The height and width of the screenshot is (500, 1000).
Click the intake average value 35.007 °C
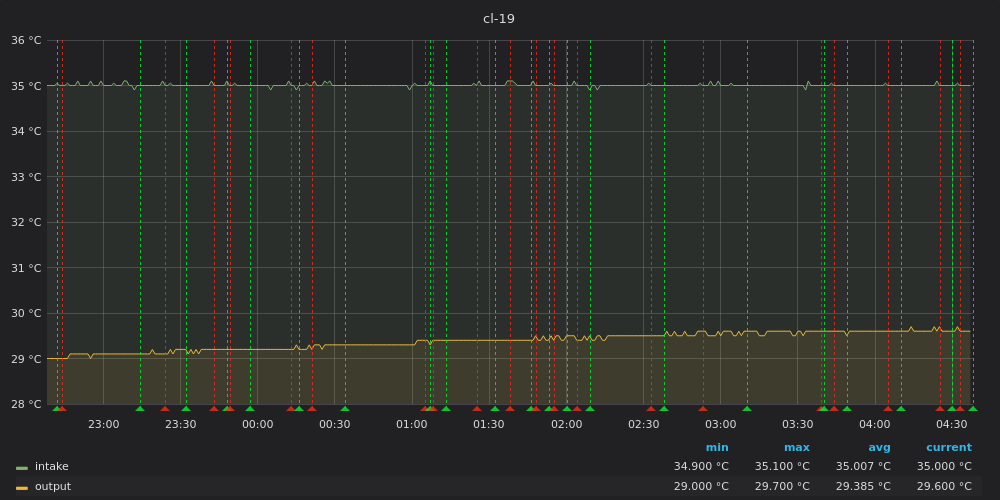862,467
